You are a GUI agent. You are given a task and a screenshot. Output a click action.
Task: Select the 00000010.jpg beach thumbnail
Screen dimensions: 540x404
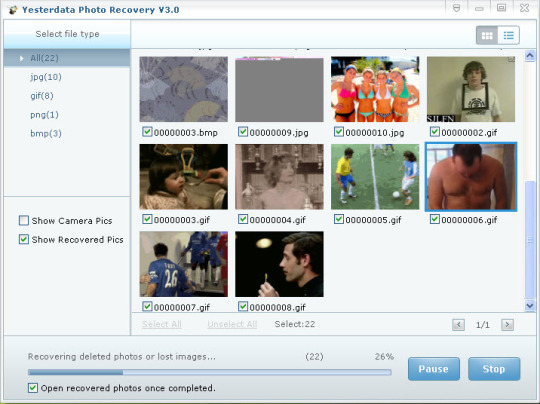375,89
